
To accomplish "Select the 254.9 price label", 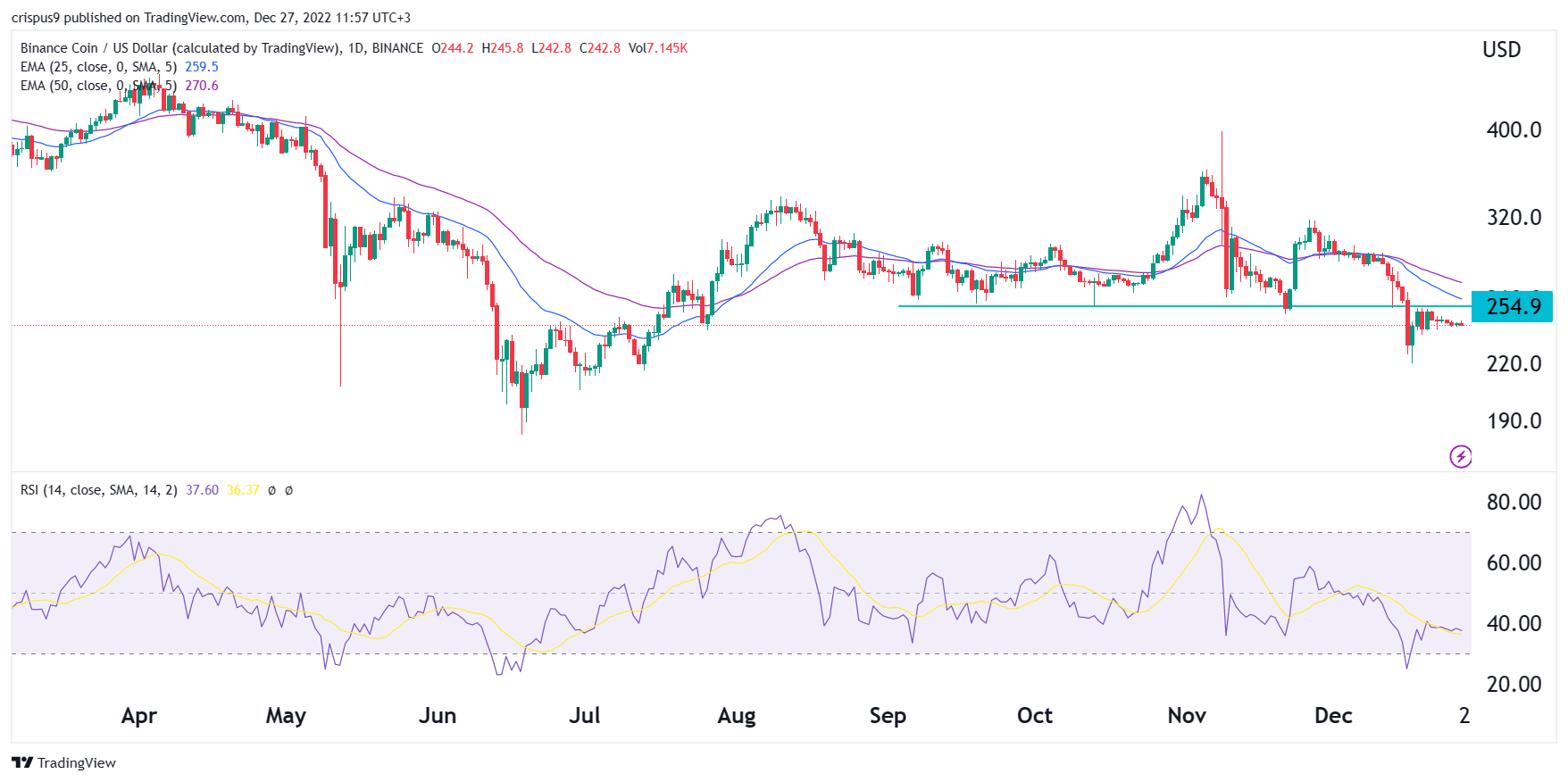I will pos(1512,306).
